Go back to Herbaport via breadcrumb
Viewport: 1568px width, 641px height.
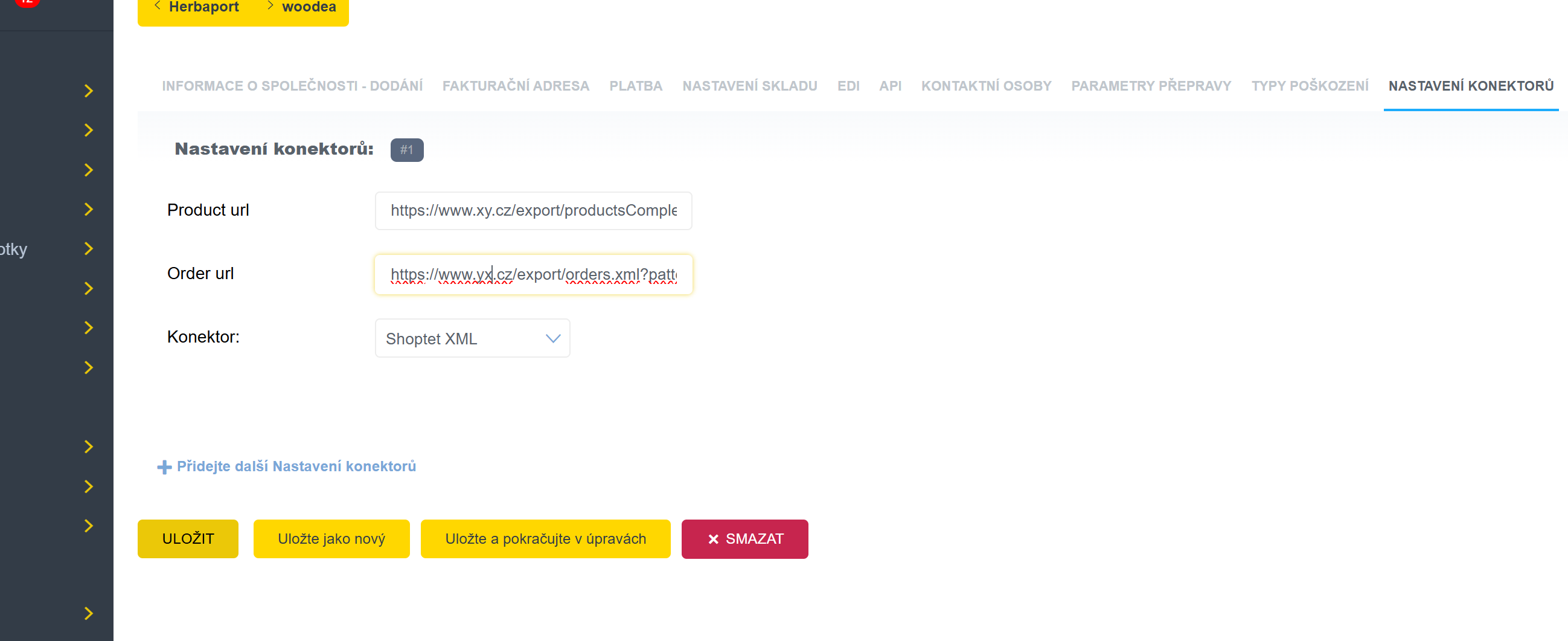point(203,7)
